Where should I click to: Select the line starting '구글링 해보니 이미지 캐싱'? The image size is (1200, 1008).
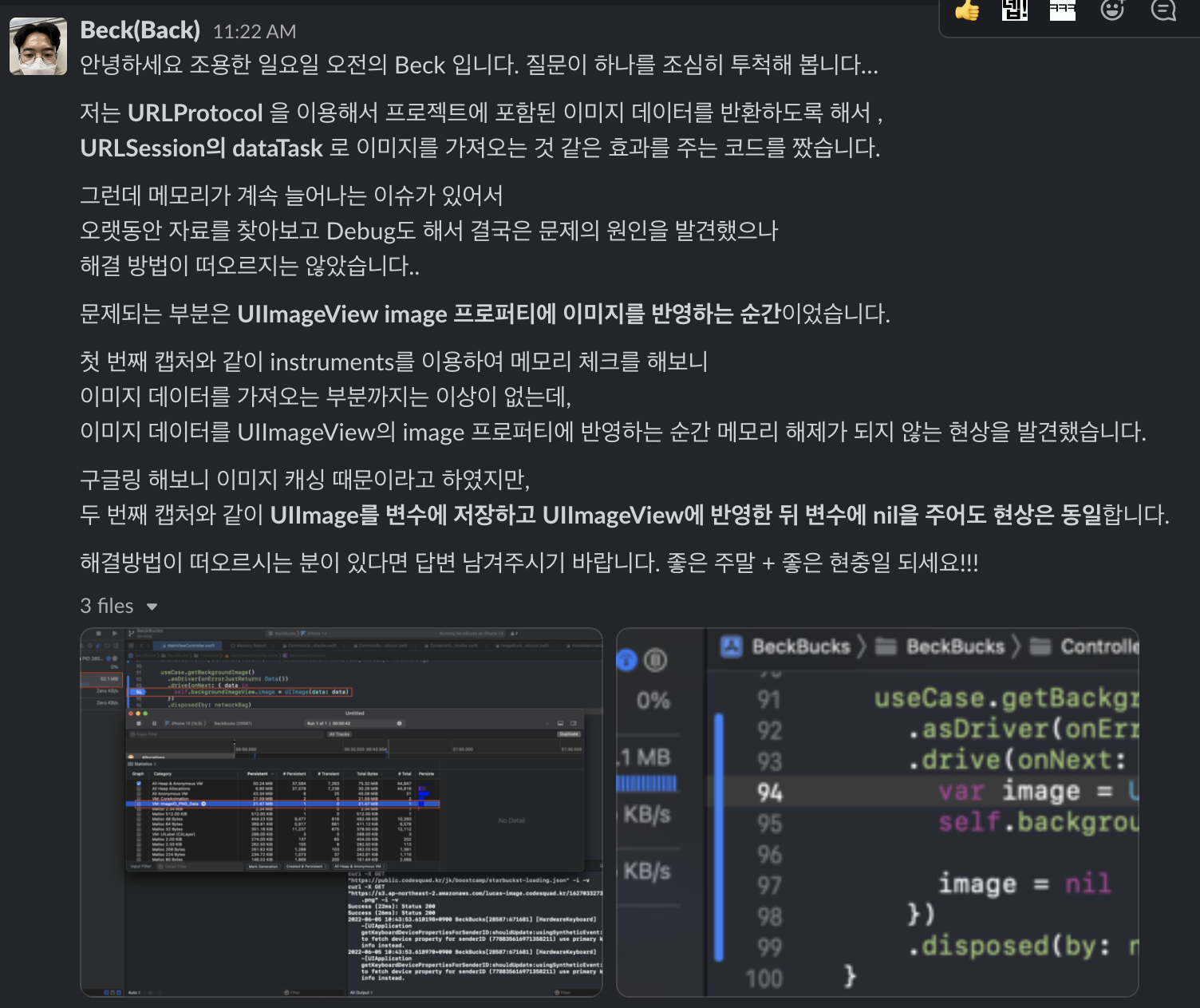click(x=306, y=480)
